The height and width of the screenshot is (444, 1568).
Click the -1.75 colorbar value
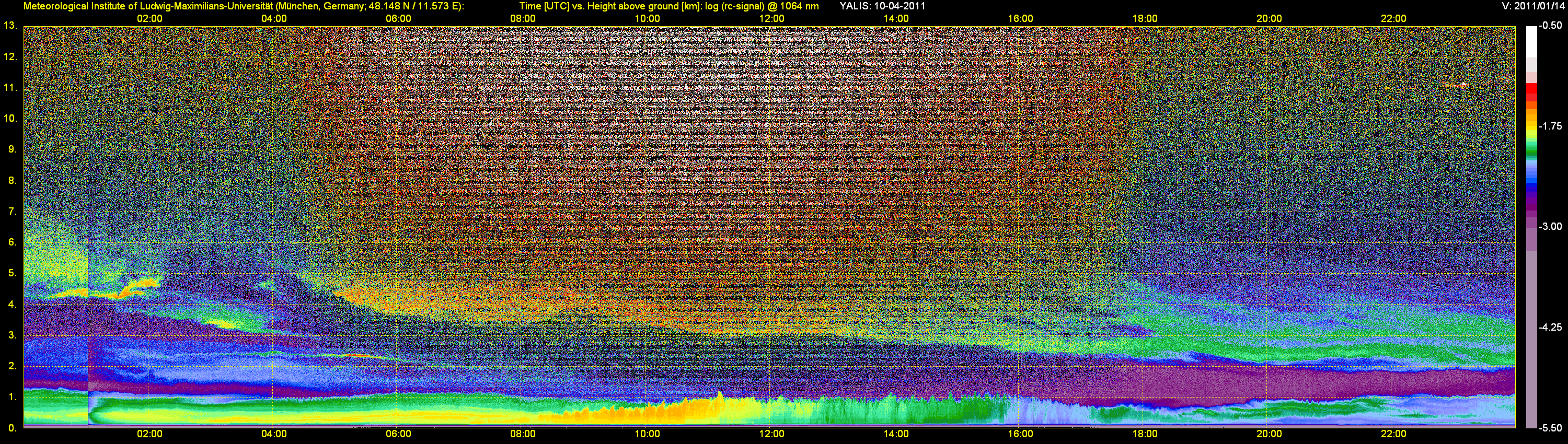coord(1550,126)
